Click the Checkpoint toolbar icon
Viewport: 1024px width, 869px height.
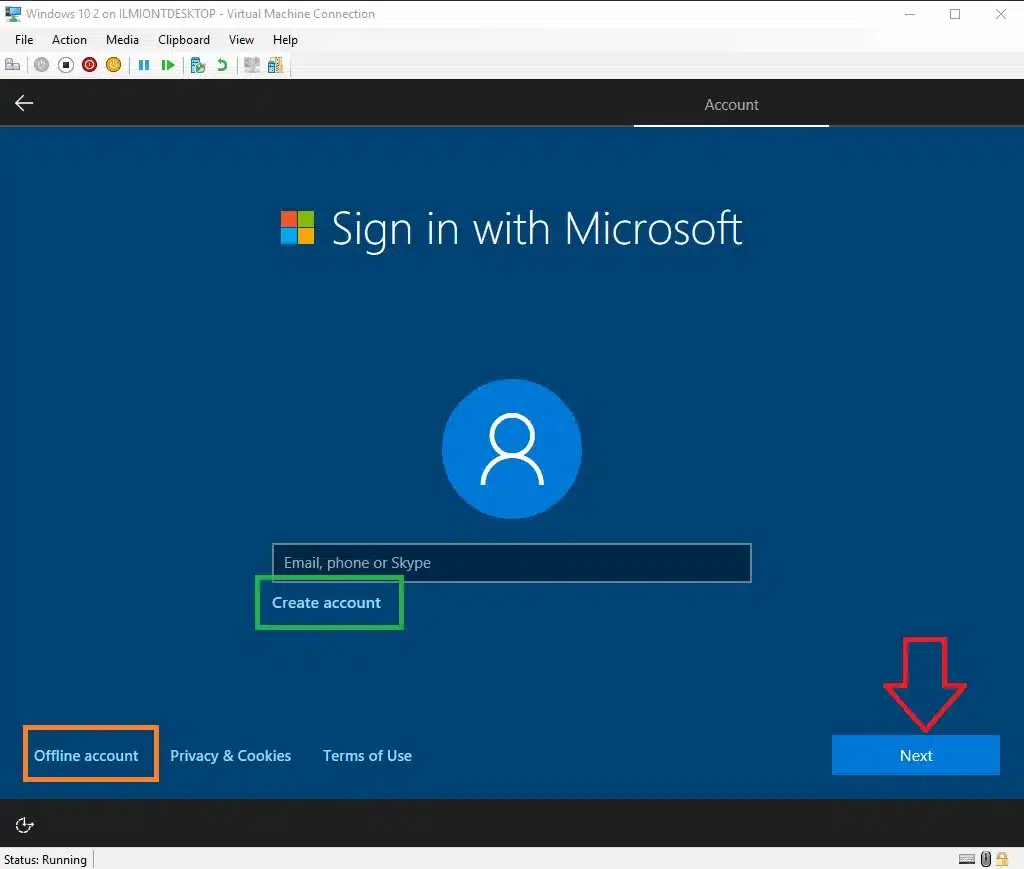coord(198,65)
